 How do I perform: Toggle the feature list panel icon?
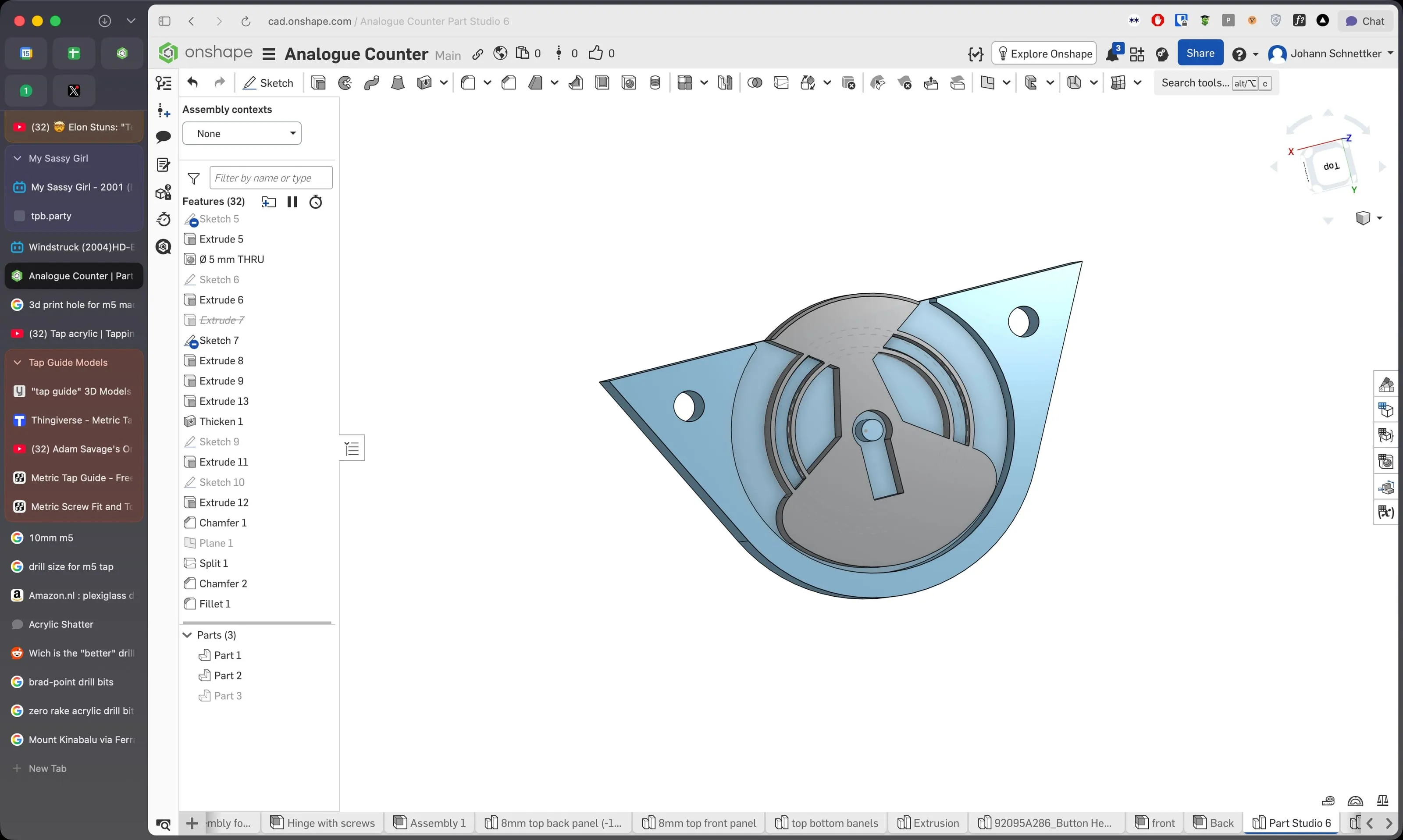click(164, 83)
